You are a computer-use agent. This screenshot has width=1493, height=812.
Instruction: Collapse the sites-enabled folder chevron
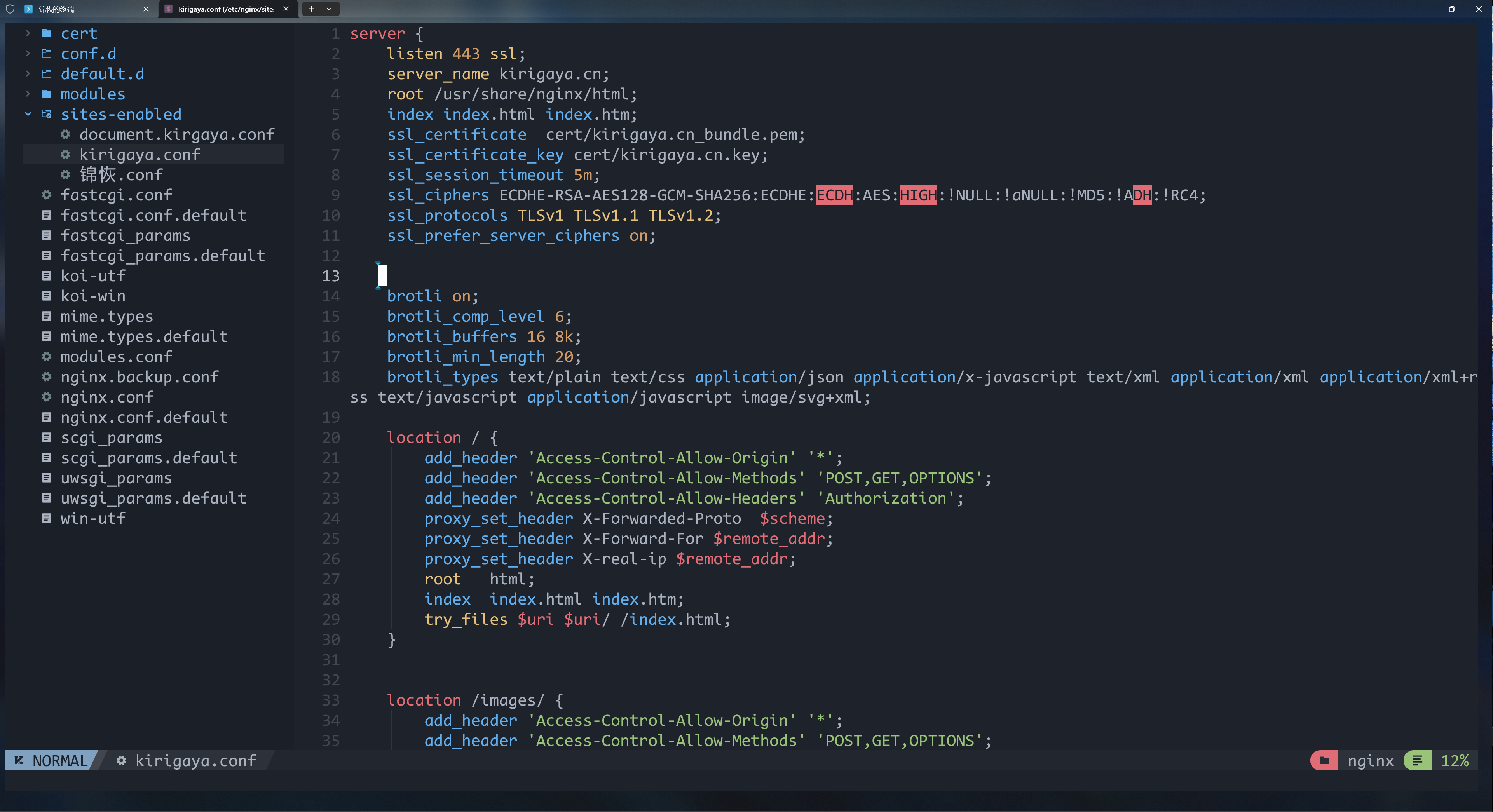[x=28, y=114]
